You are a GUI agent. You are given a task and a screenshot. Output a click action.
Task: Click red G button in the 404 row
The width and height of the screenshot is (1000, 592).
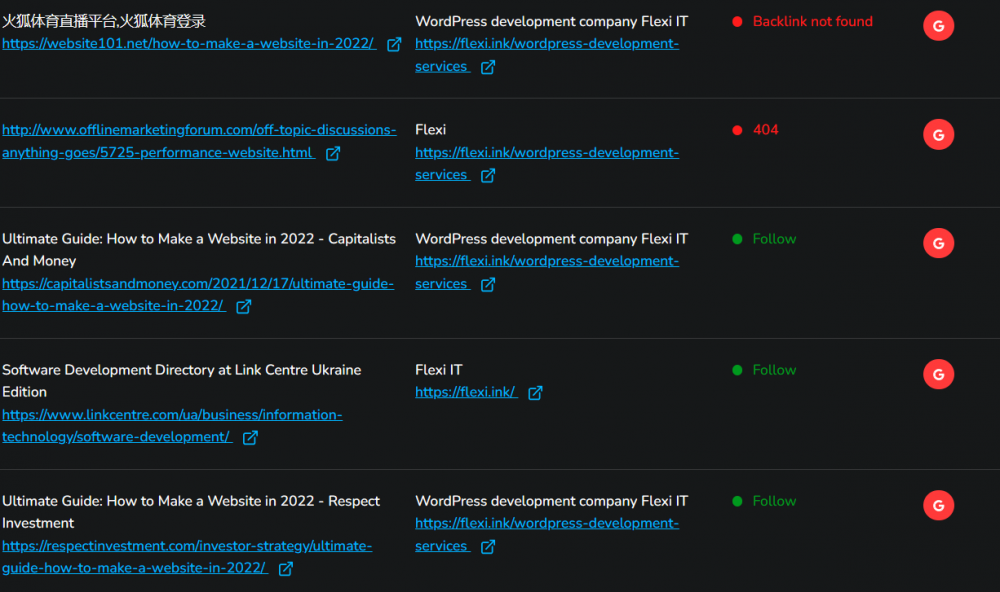938,135
